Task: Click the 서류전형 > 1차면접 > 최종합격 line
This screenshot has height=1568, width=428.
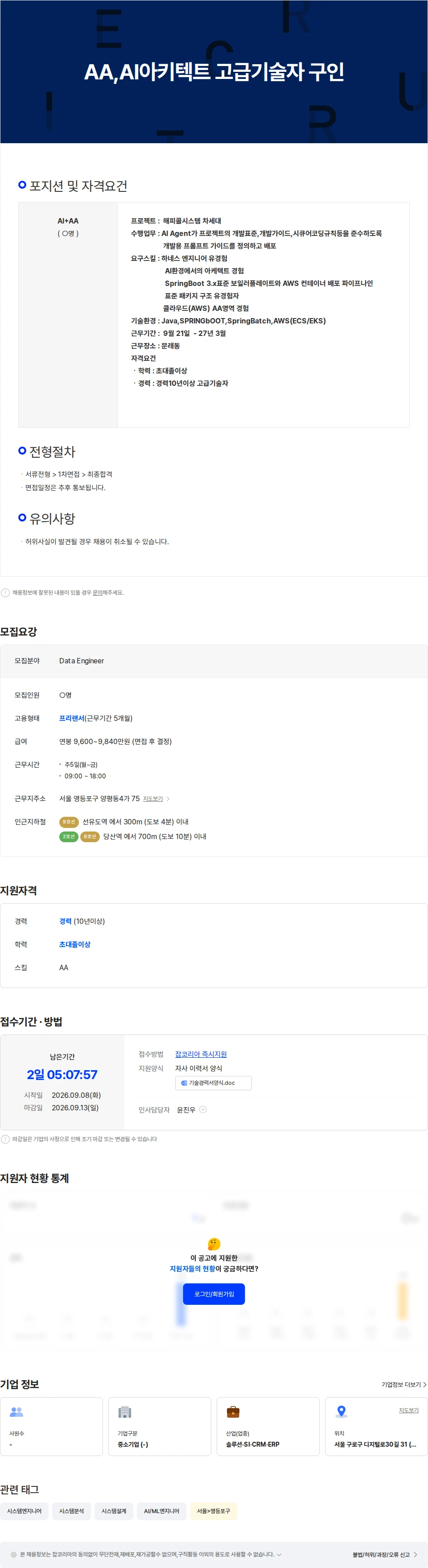Action: (x=69, y=474)
